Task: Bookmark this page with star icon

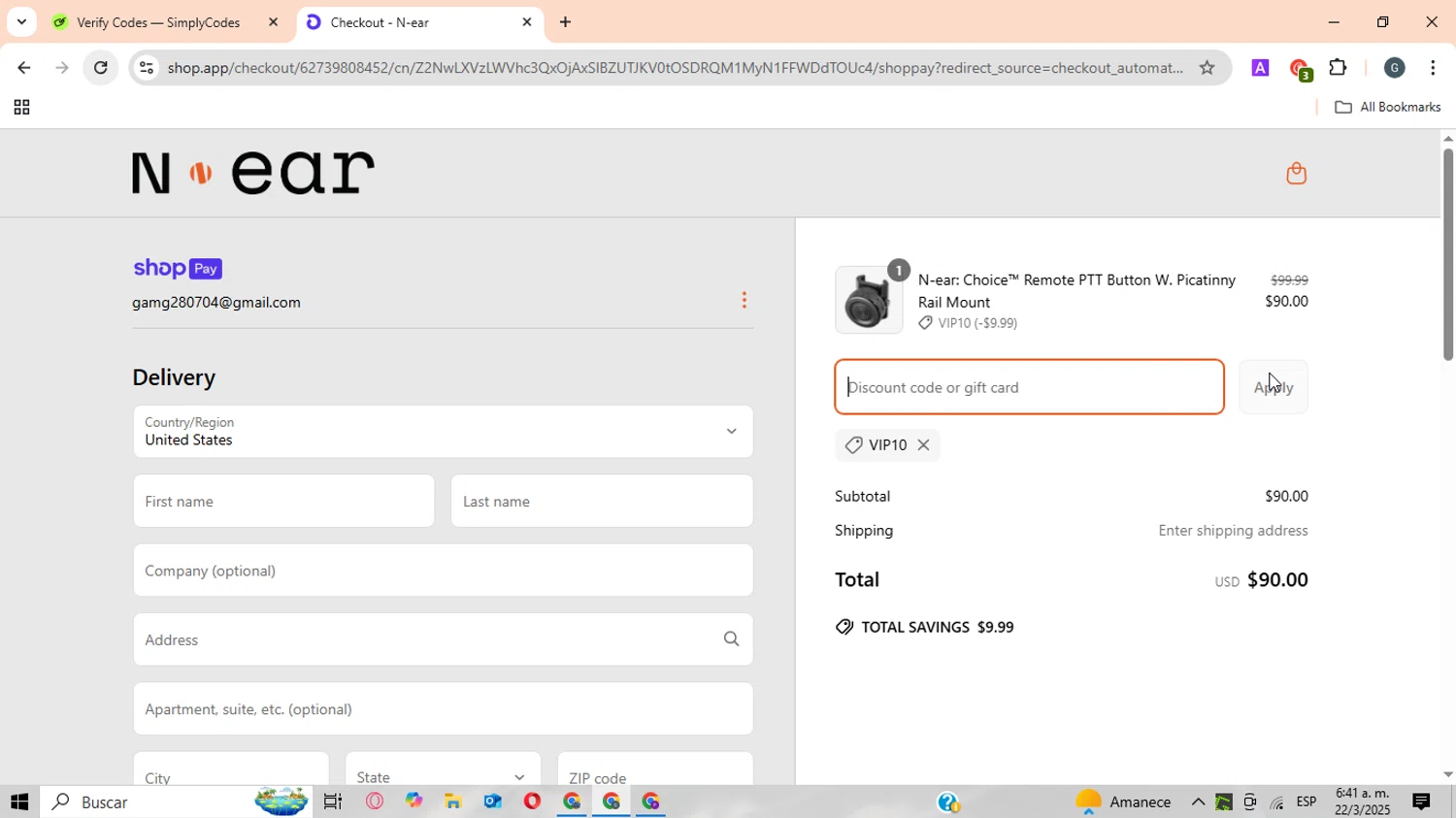Action: pyautogui.click(x=1207, y=68)
